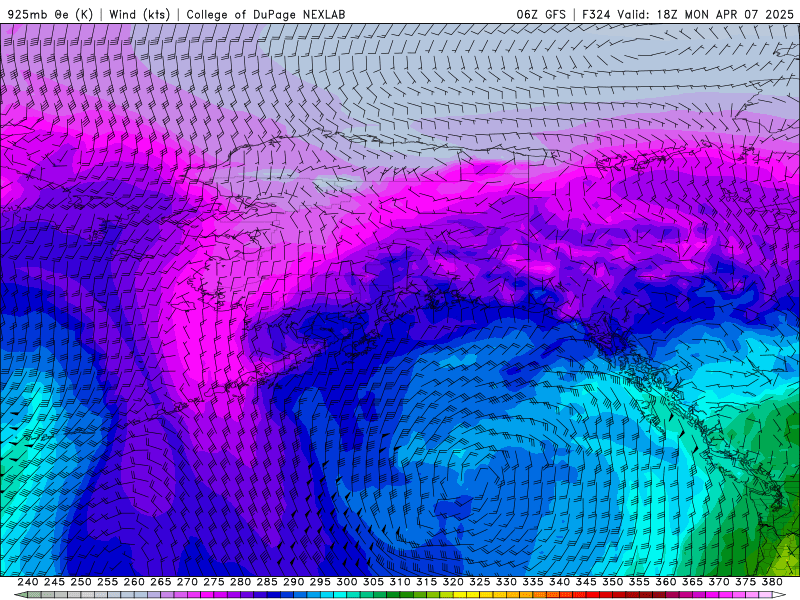
Task: Click the 335 value on the color scale
Action: point(533,582)
